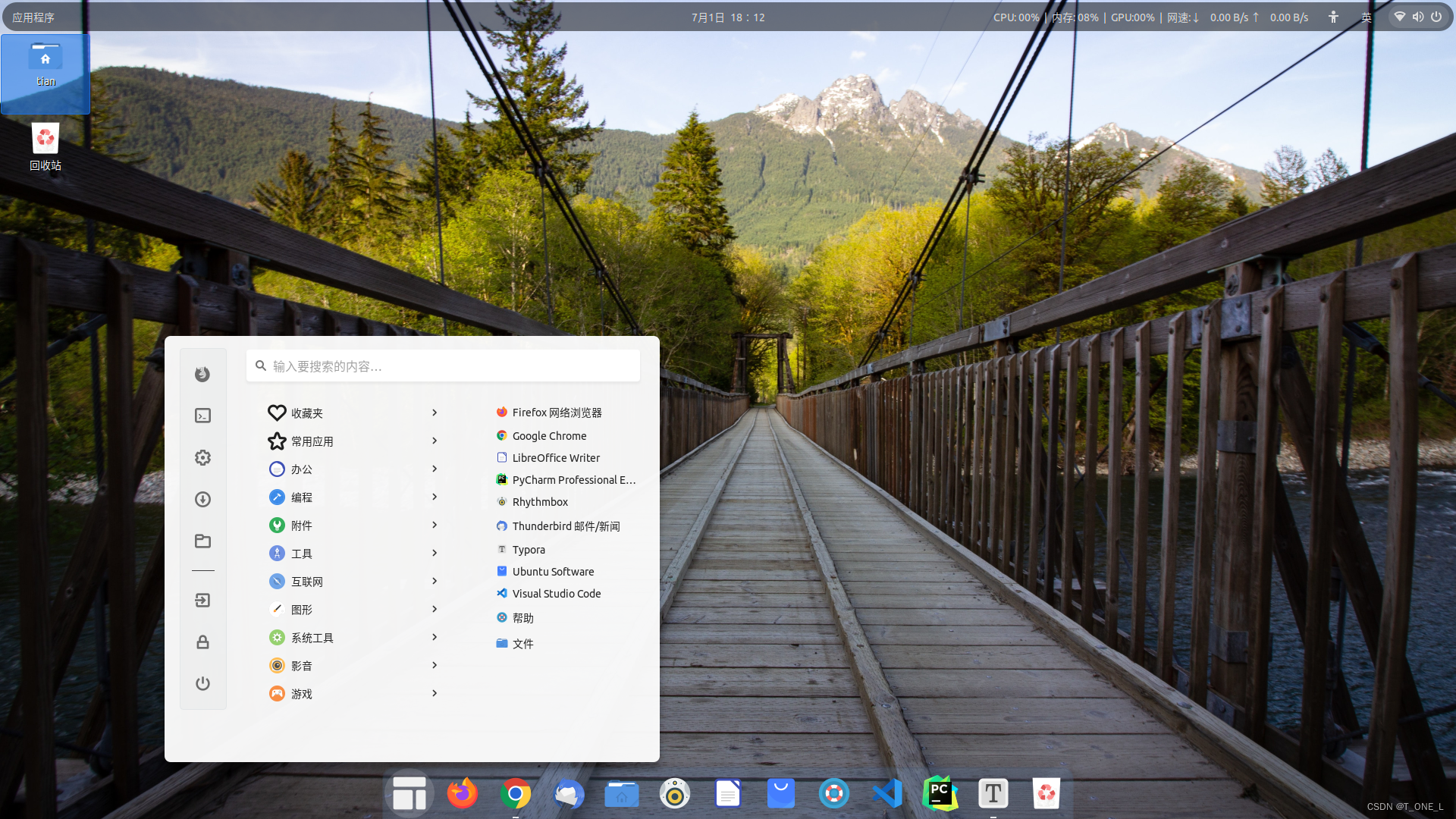
Task: Open the Files manager dock icon
Action: point(622,794)
